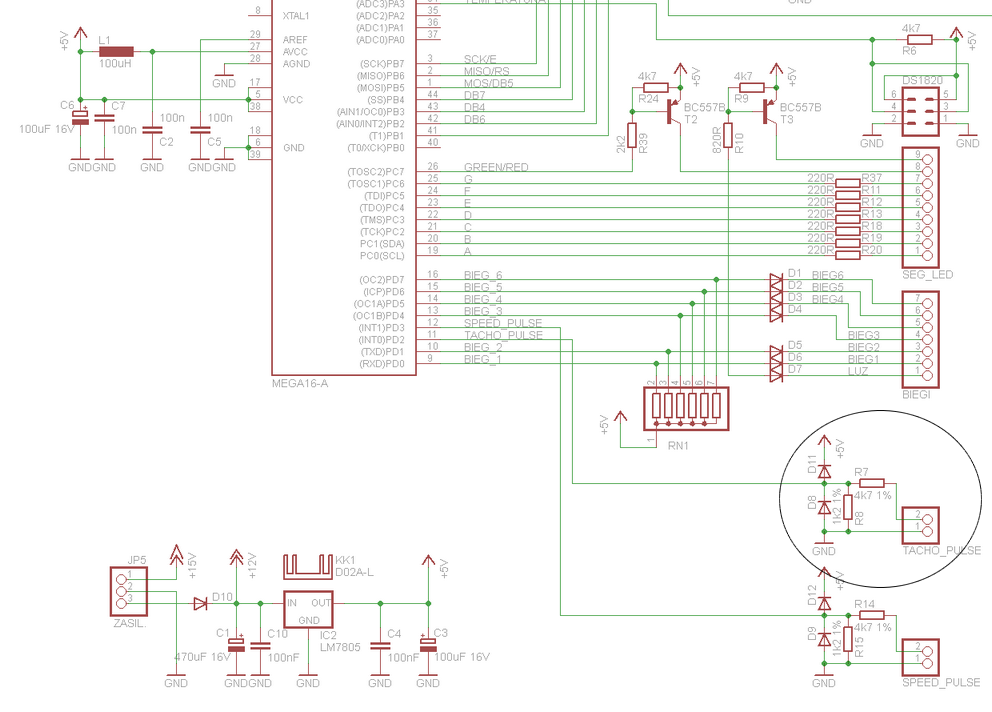Viewport: 992px width, 712px height.
Task: Select the BIEGI connector body
Action: [x=920, y=339]
